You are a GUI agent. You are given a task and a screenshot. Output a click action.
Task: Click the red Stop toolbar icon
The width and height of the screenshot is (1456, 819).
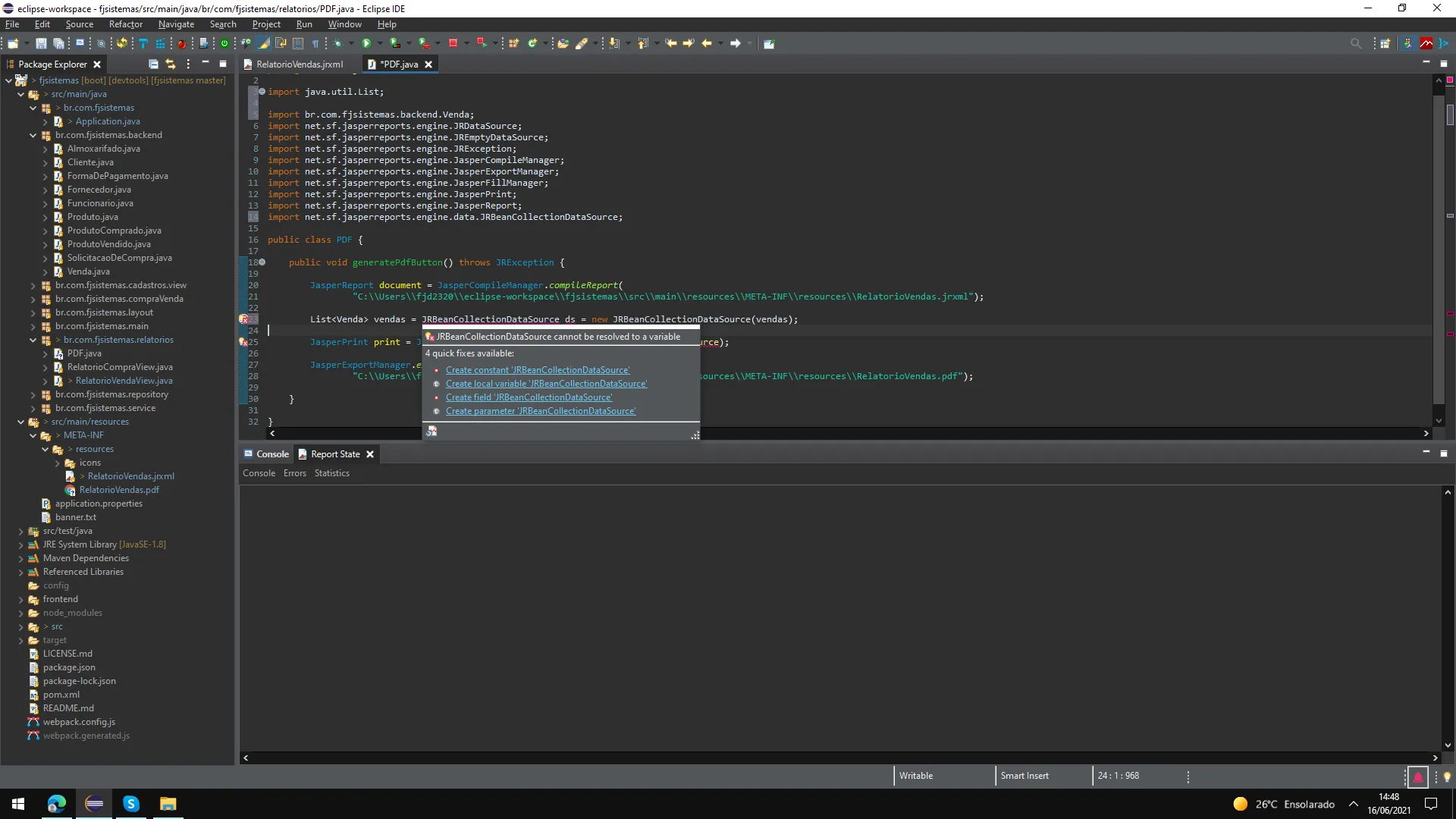(453, 43)
